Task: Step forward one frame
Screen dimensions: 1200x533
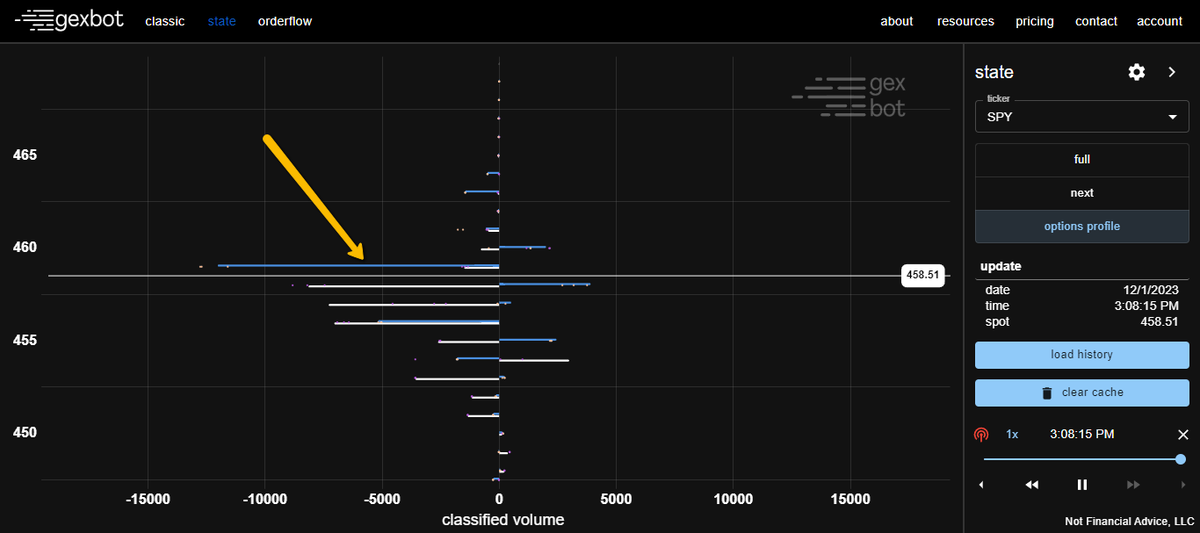Action: click(x=1183, y=485)
